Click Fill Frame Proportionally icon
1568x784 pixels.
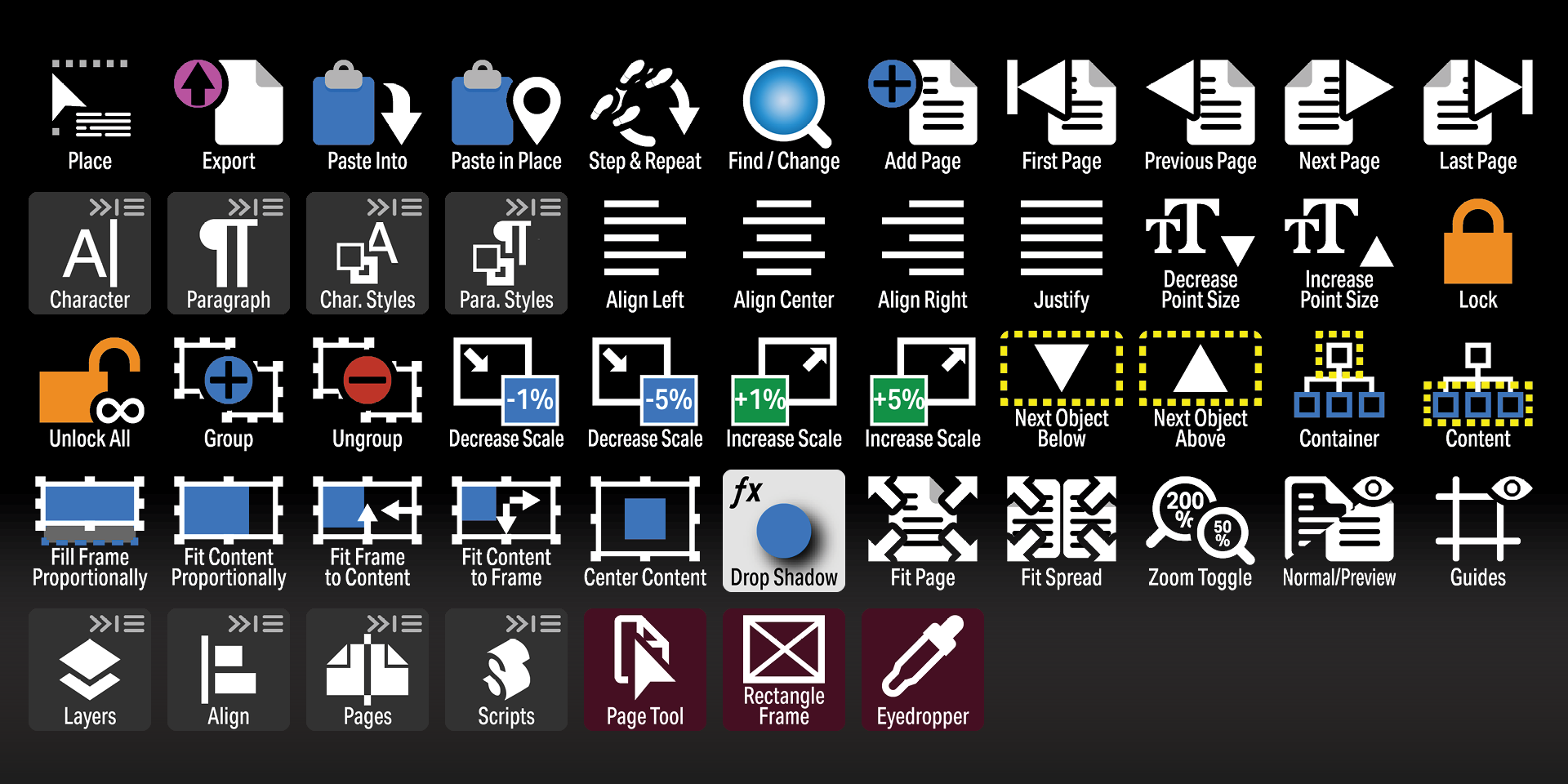tap(90, 510)
